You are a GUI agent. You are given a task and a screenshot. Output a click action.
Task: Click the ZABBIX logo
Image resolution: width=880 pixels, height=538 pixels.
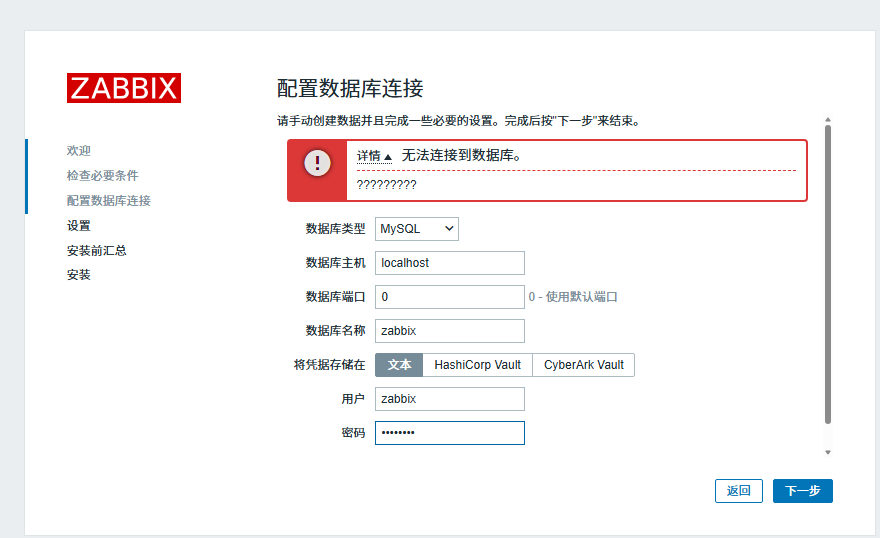coord(124,88)
